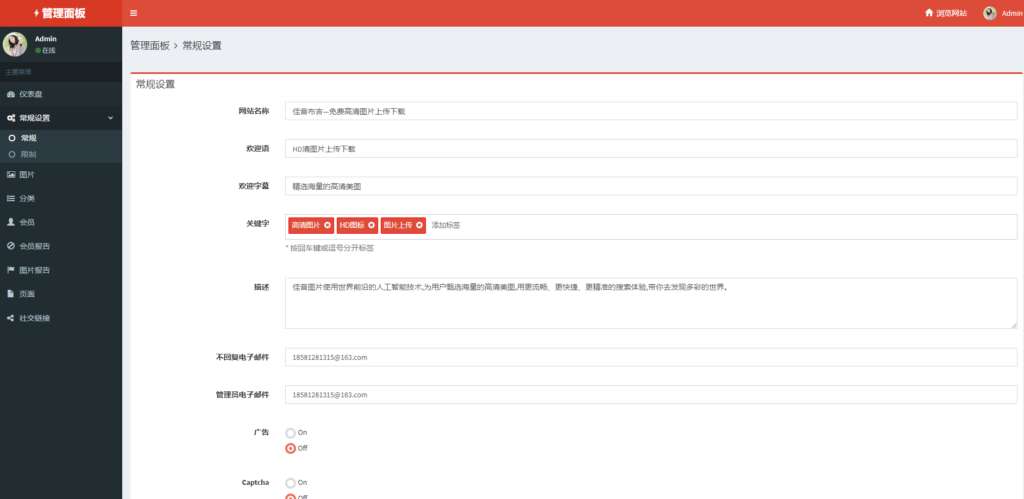The image size is (1024, 499).
Task: Remove the 高清图片 keyword tag
Action: 327,225
